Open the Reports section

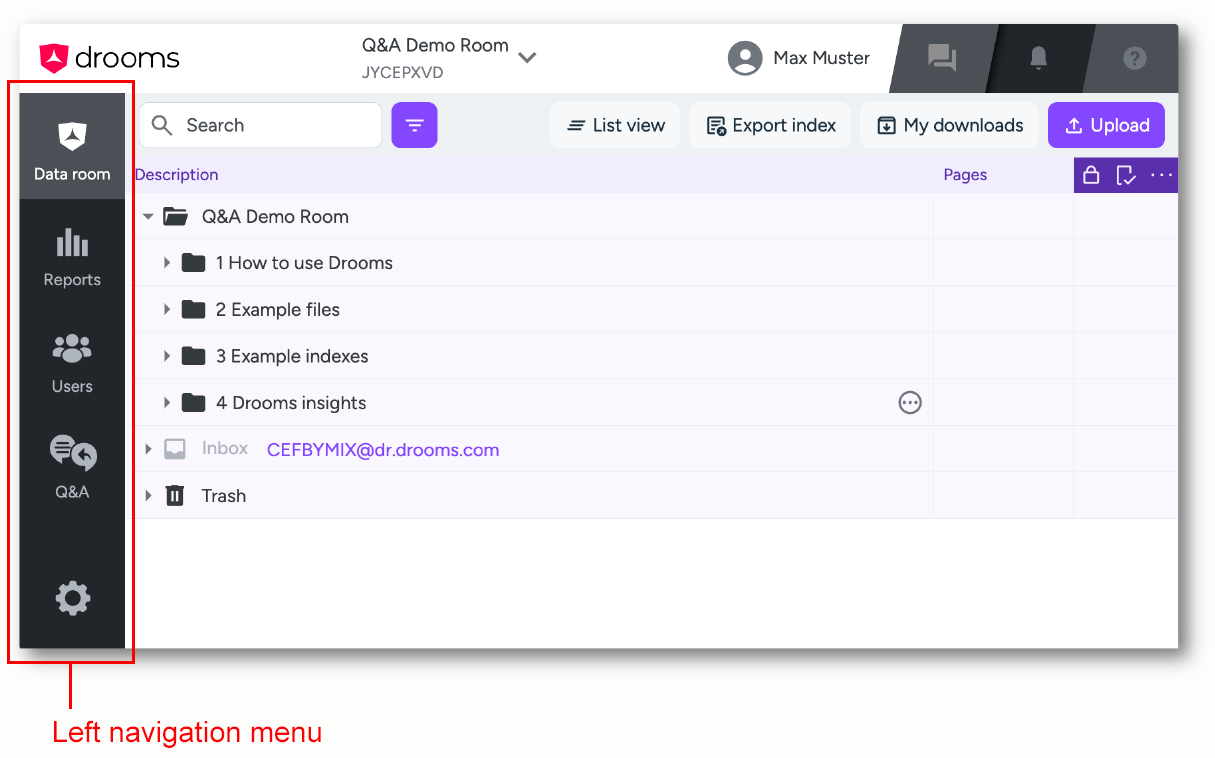(72, 257)
